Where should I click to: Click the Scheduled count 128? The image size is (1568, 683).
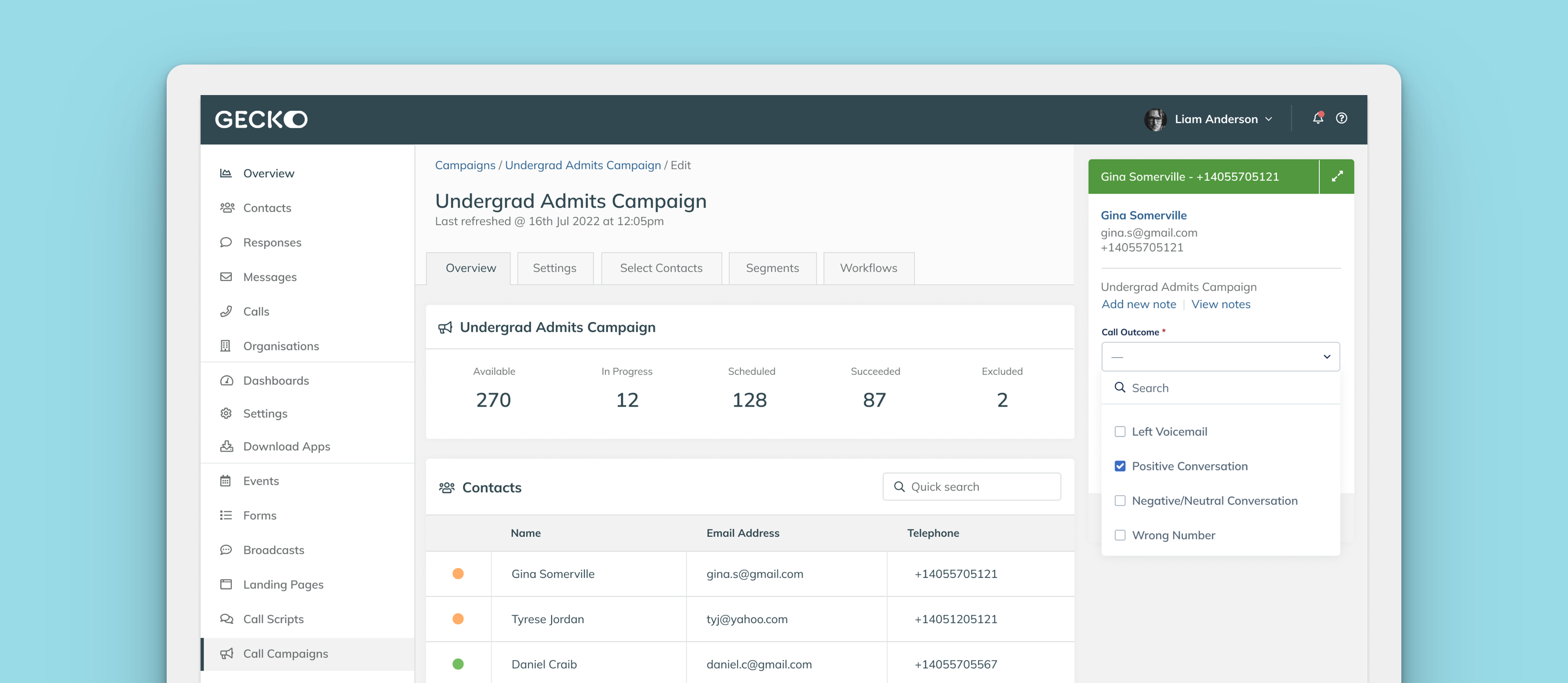coord(749,400)
